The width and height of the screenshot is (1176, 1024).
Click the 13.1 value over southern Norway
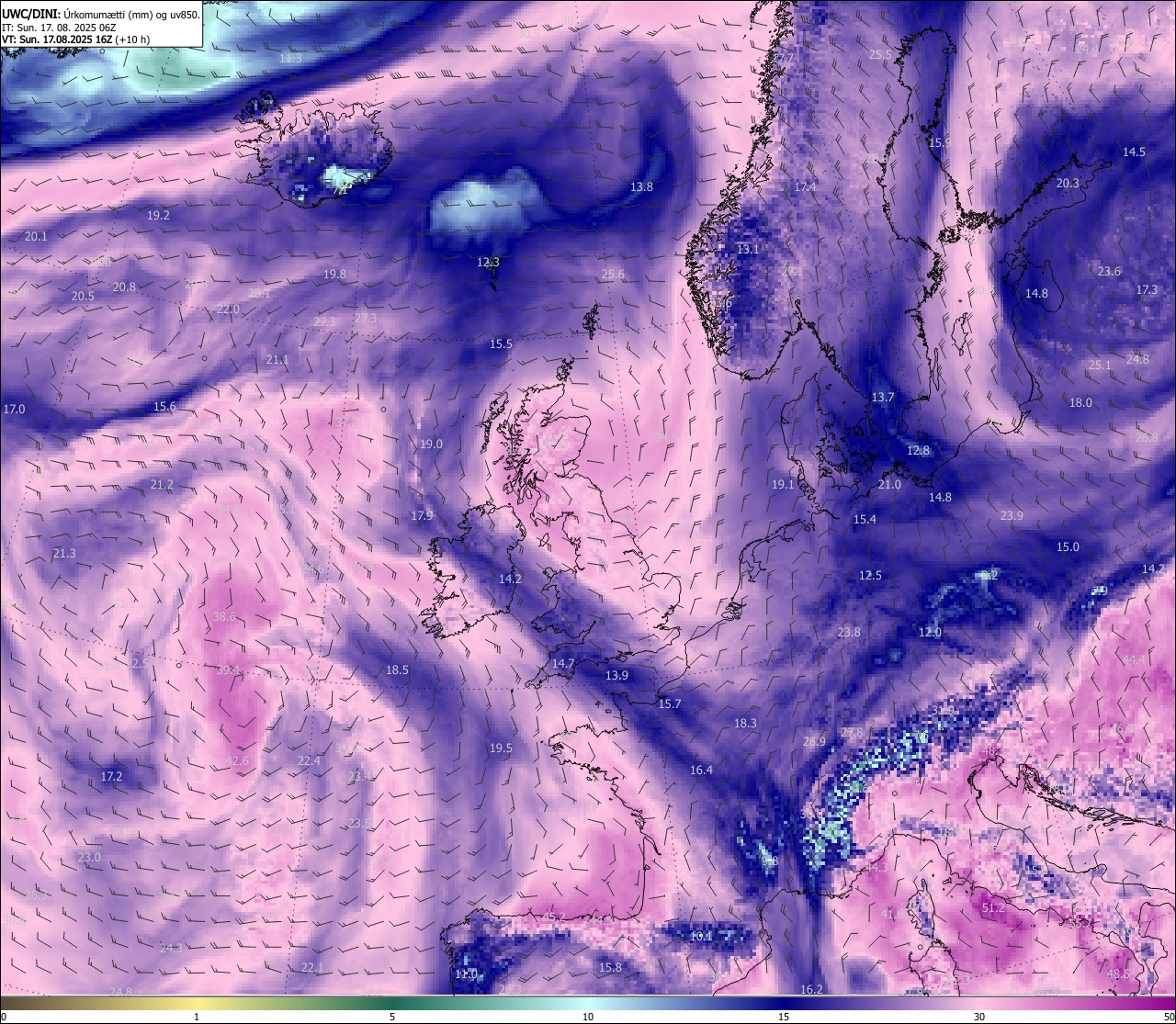[748, 249]
